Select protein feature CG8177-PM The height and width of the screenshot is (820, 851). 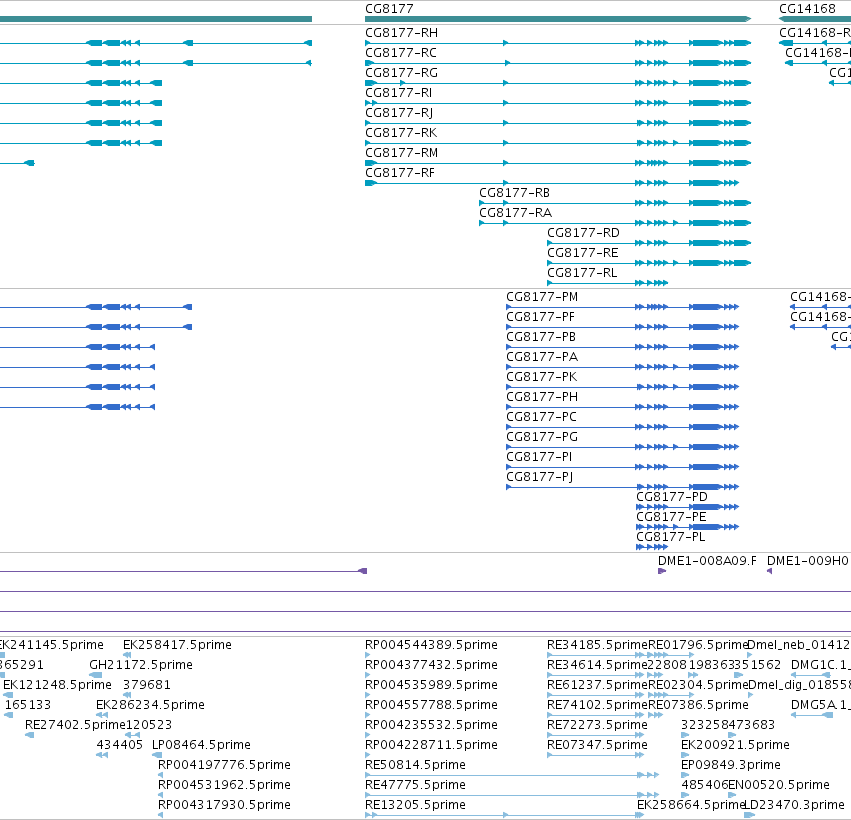pyautogui.click(x=542, y=297)
